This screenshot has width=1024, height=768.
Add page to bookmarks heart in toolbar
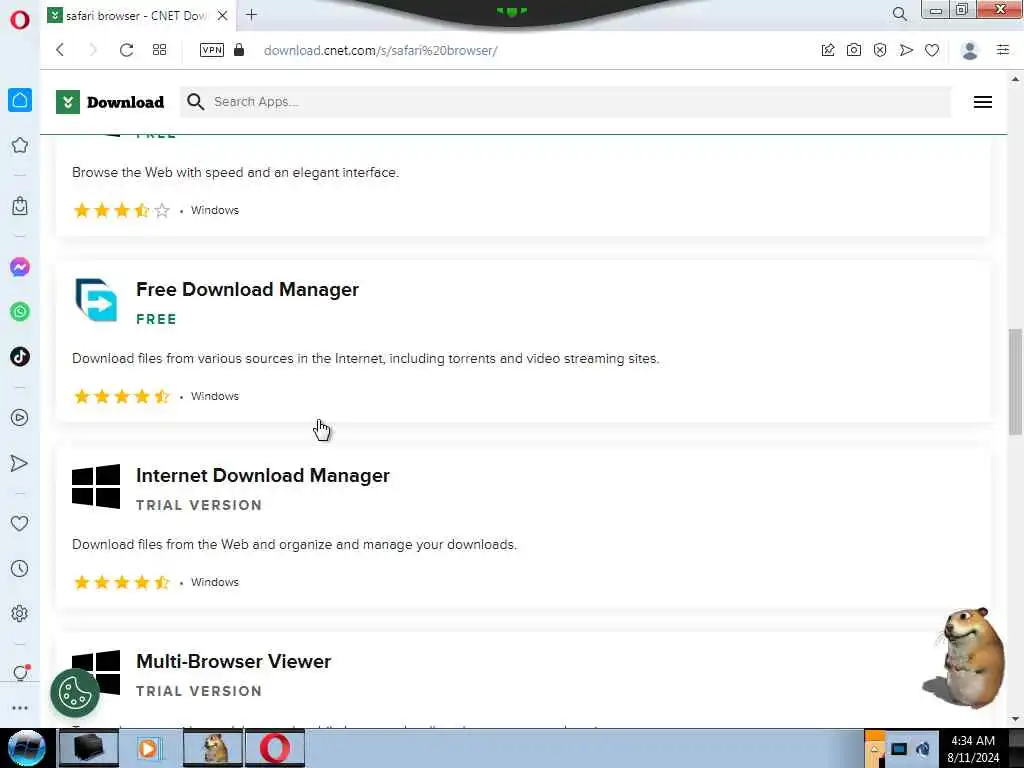932,50
